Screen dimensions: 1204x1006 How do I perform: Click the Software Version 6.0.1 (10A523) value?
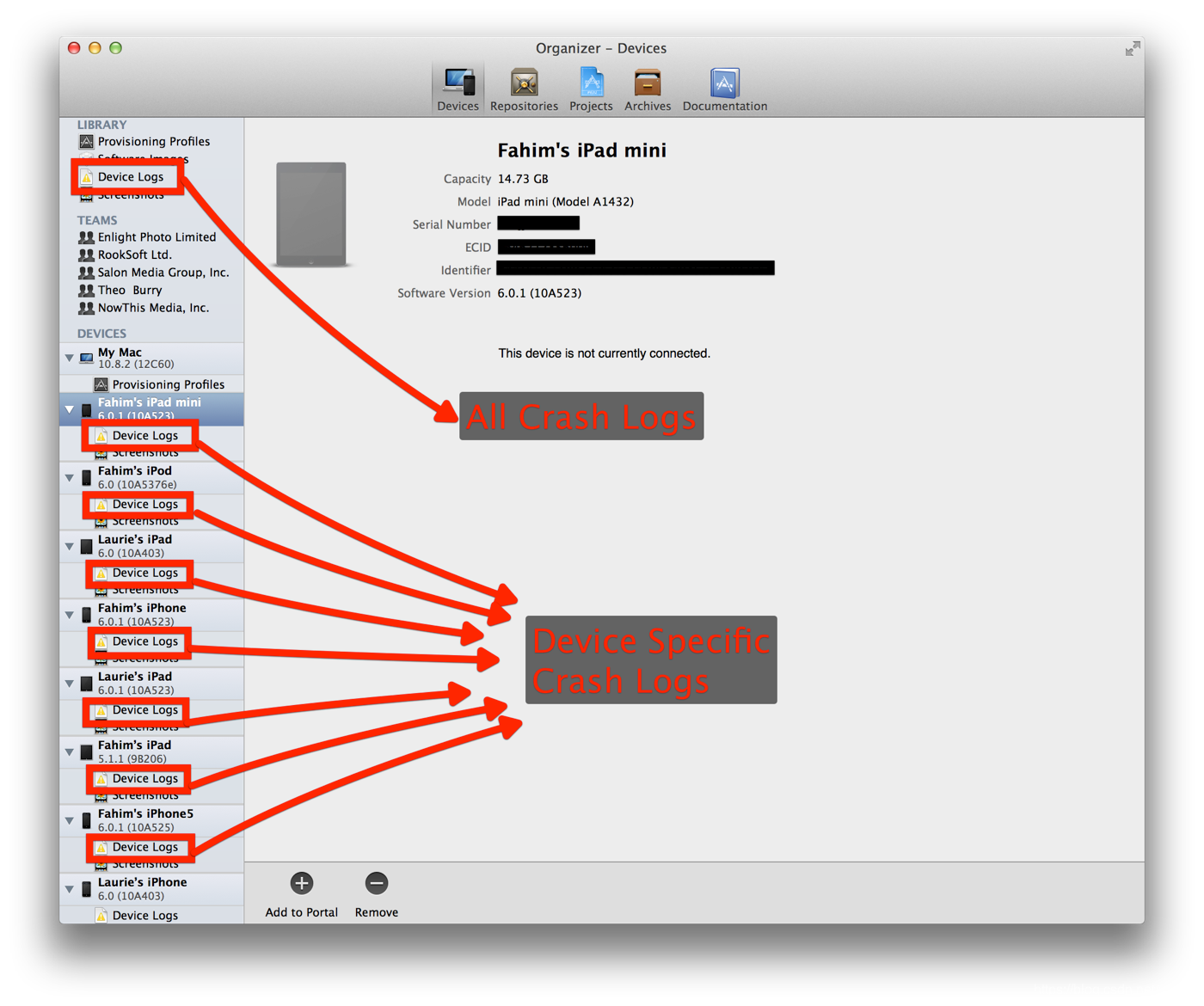pos(539,293)
